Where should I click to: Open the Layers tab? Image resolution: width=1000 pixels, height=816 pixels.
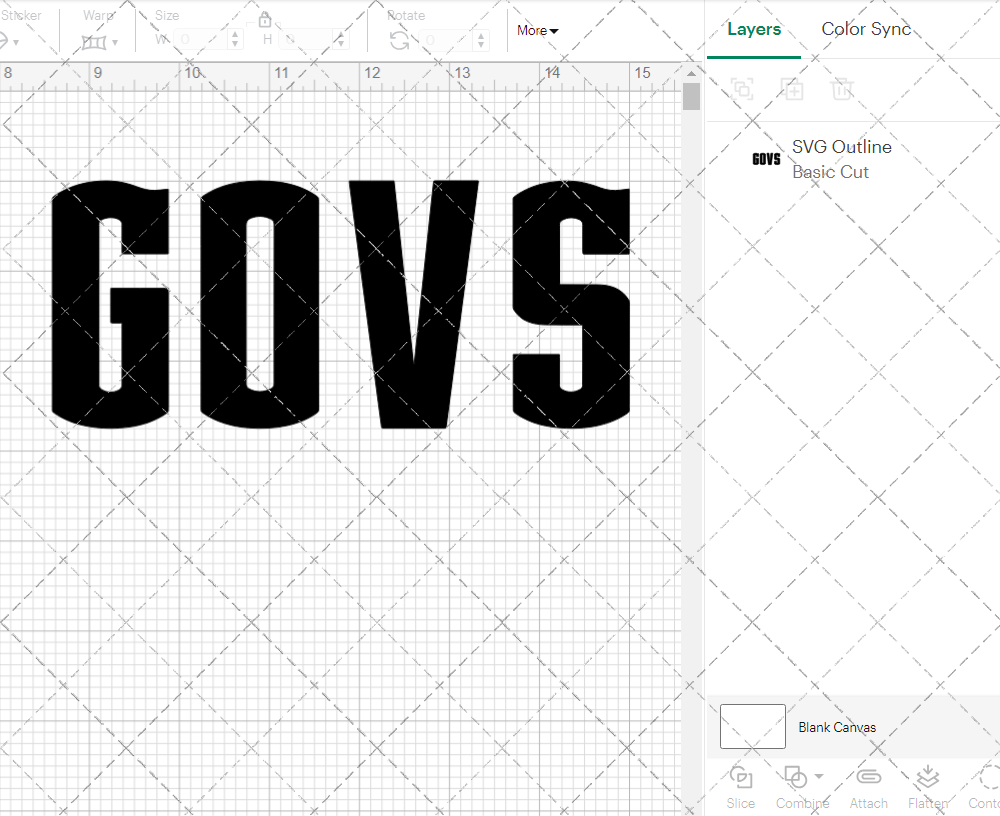754,29
